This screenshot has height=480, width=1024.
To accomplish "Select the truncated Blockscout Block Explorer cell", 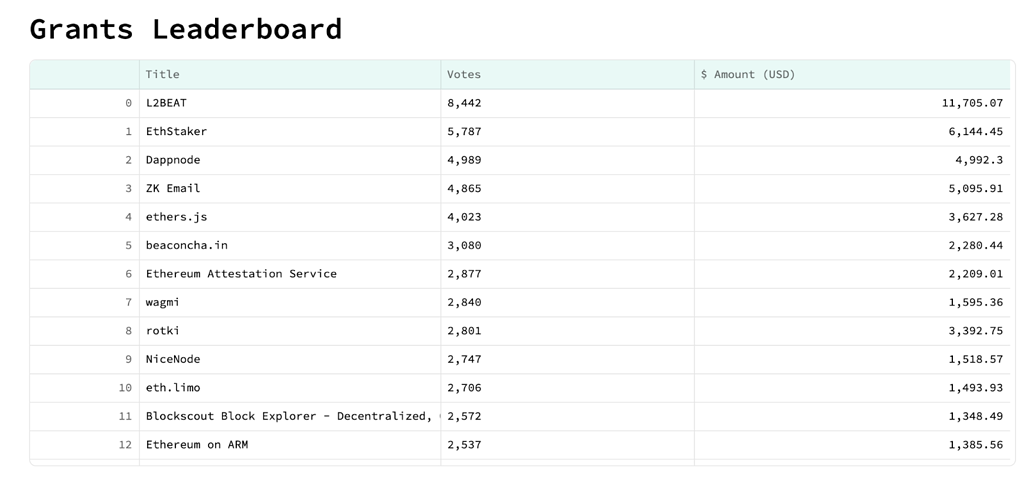I will pyautogui.click(x=289, y=416).
